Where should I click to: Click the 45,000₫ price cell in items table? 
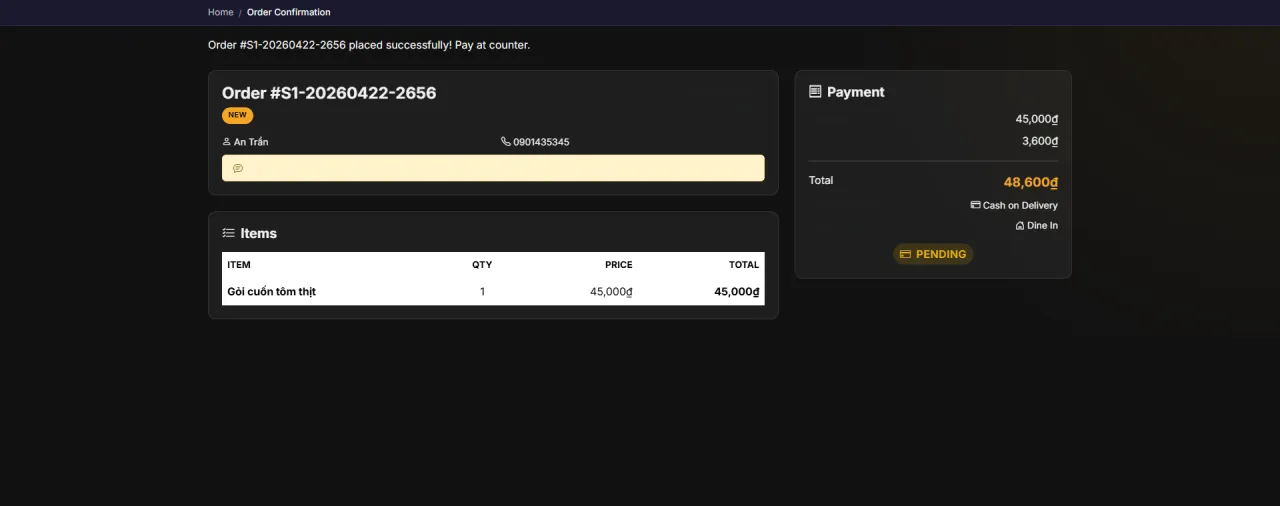(x=611, y=292)
